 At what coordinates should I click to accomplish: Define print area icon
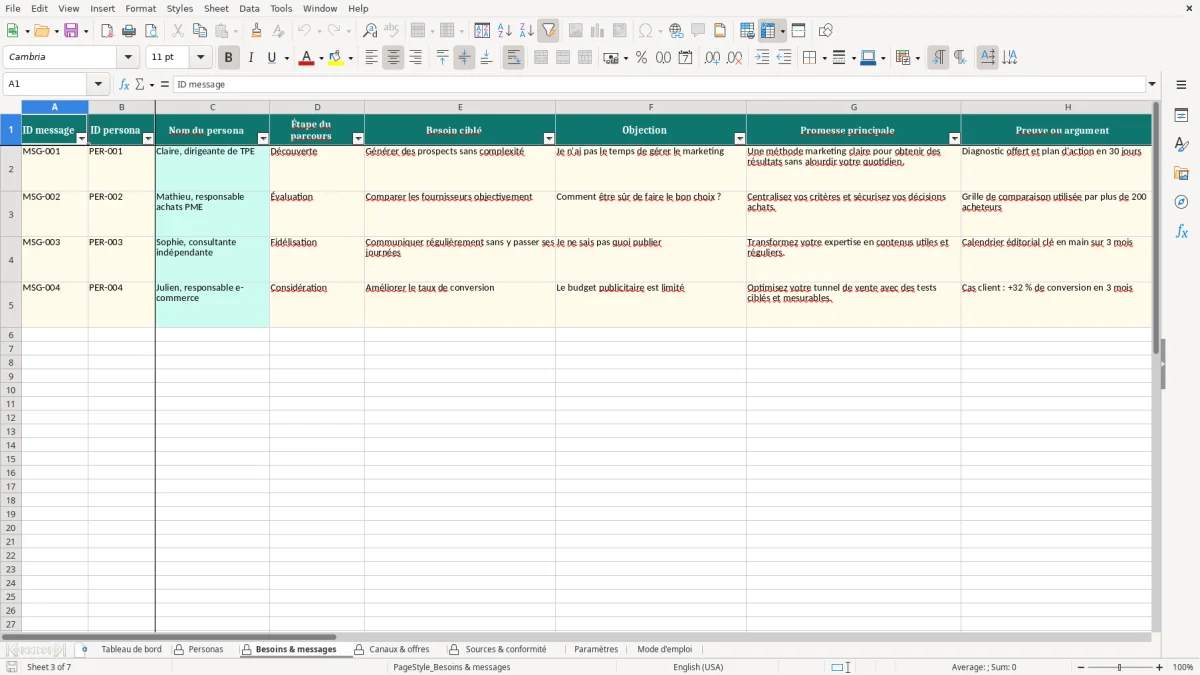point(747,31)
